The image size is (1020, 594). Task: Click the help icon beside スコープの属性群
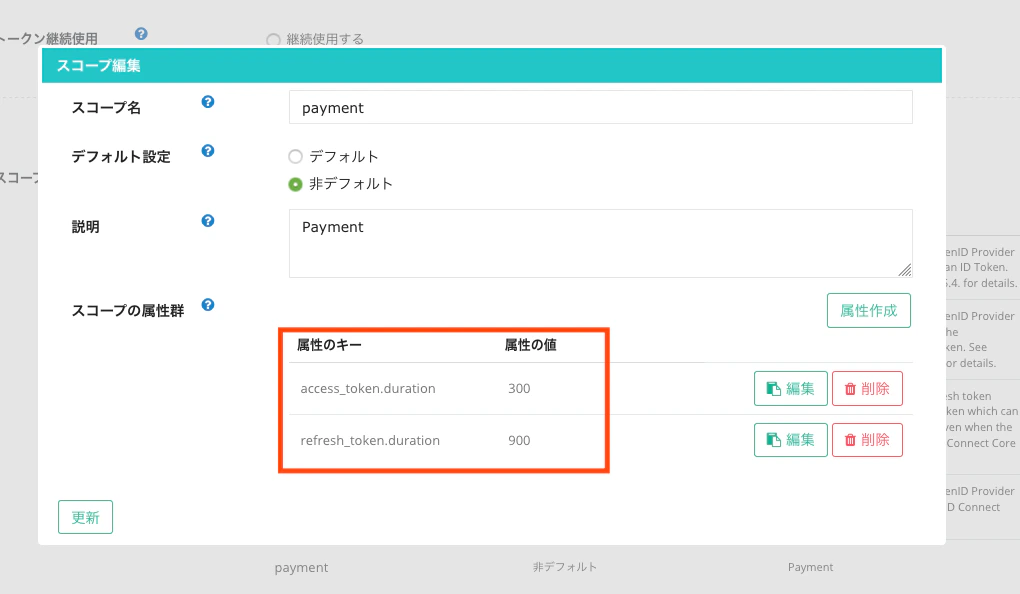pyautogui.click(x=207, y=306)
